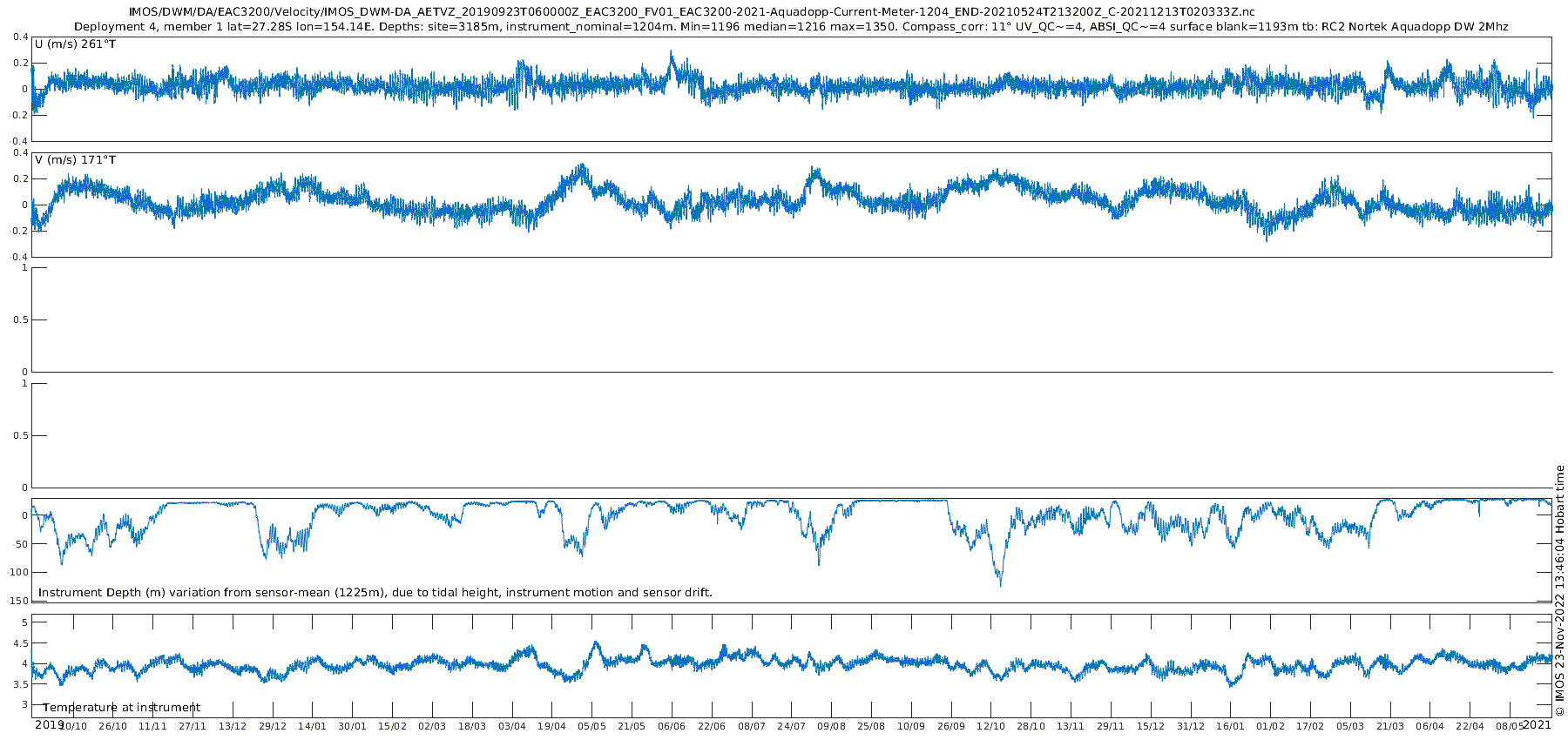Select the '13/12' date tick label
Viewport: 1568px width, 740px height.
tap(233, 726)
